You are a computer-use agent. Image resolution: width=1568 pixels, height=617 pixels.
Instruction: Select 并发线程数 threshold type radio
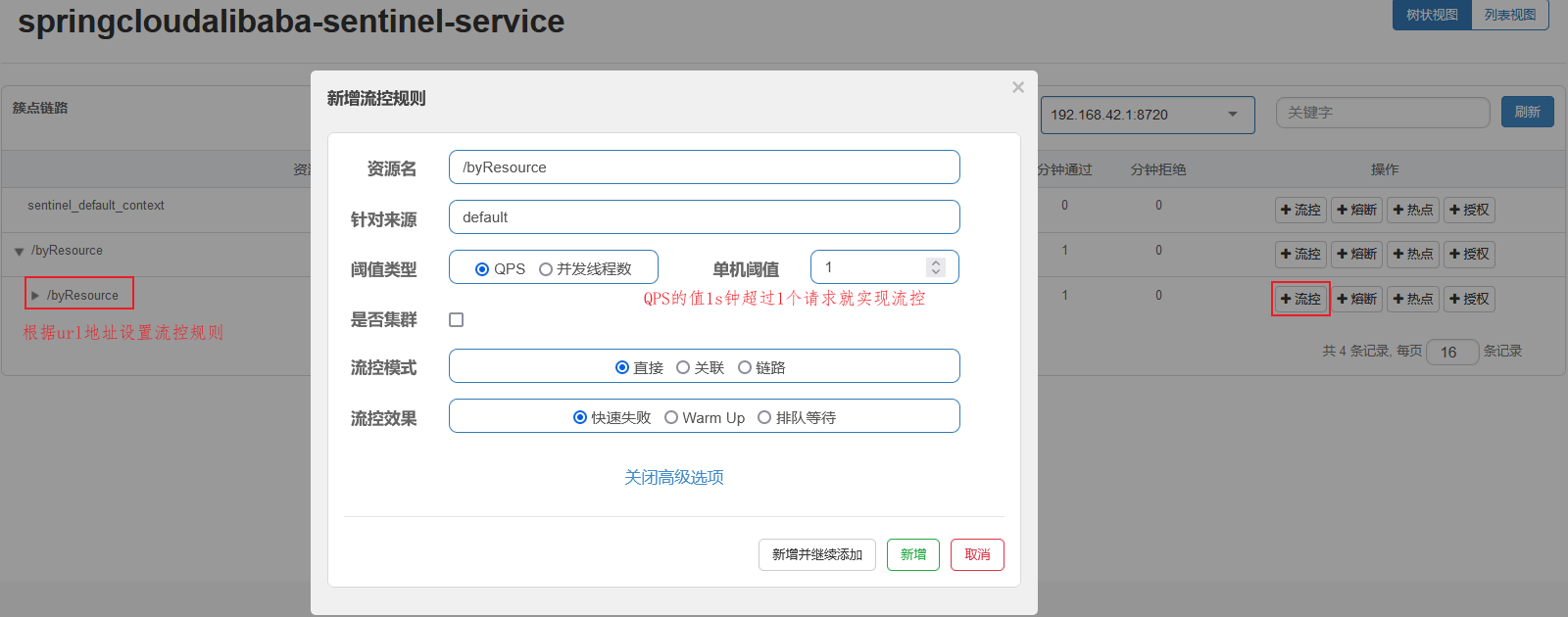(x=546, y=269)
